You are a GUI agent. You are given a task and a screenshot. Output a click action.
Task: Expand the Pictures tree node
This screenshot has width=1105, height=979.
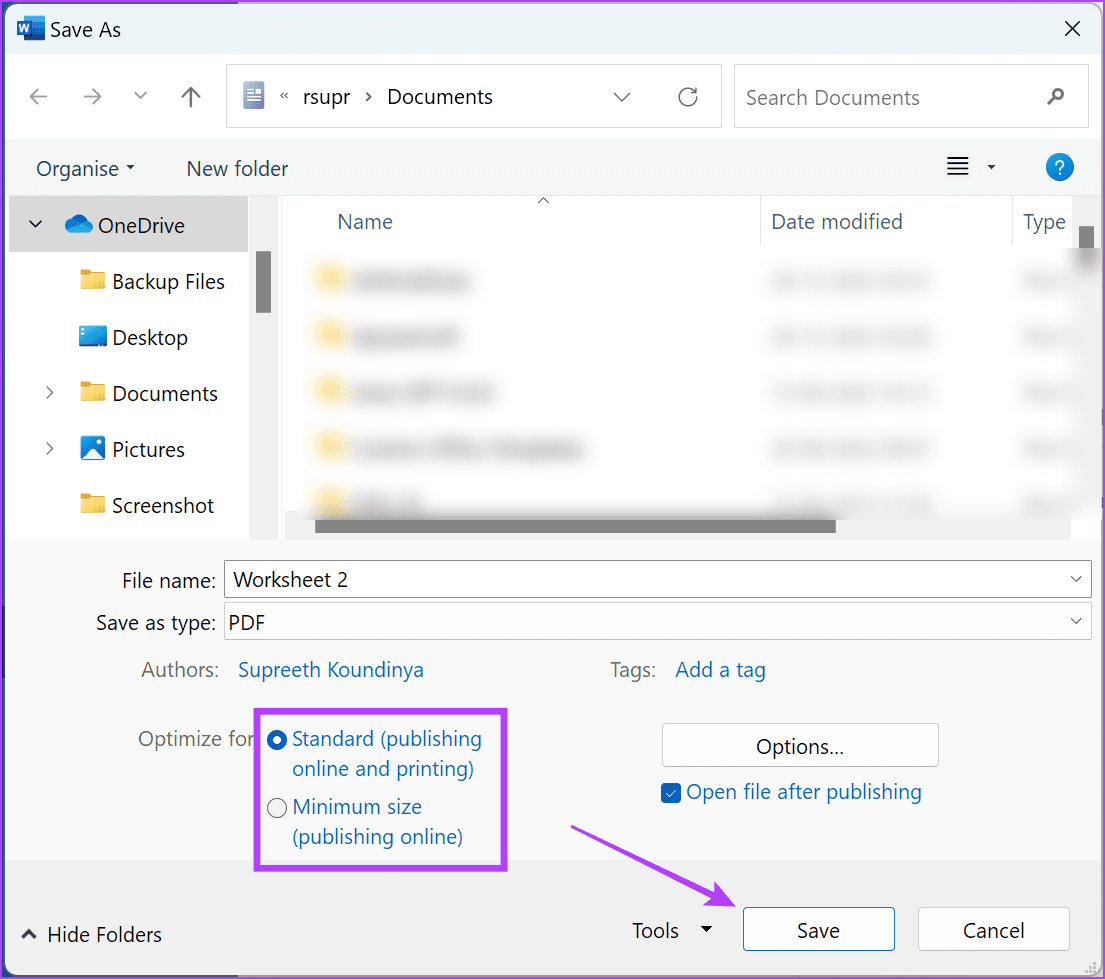pos(49,448)
